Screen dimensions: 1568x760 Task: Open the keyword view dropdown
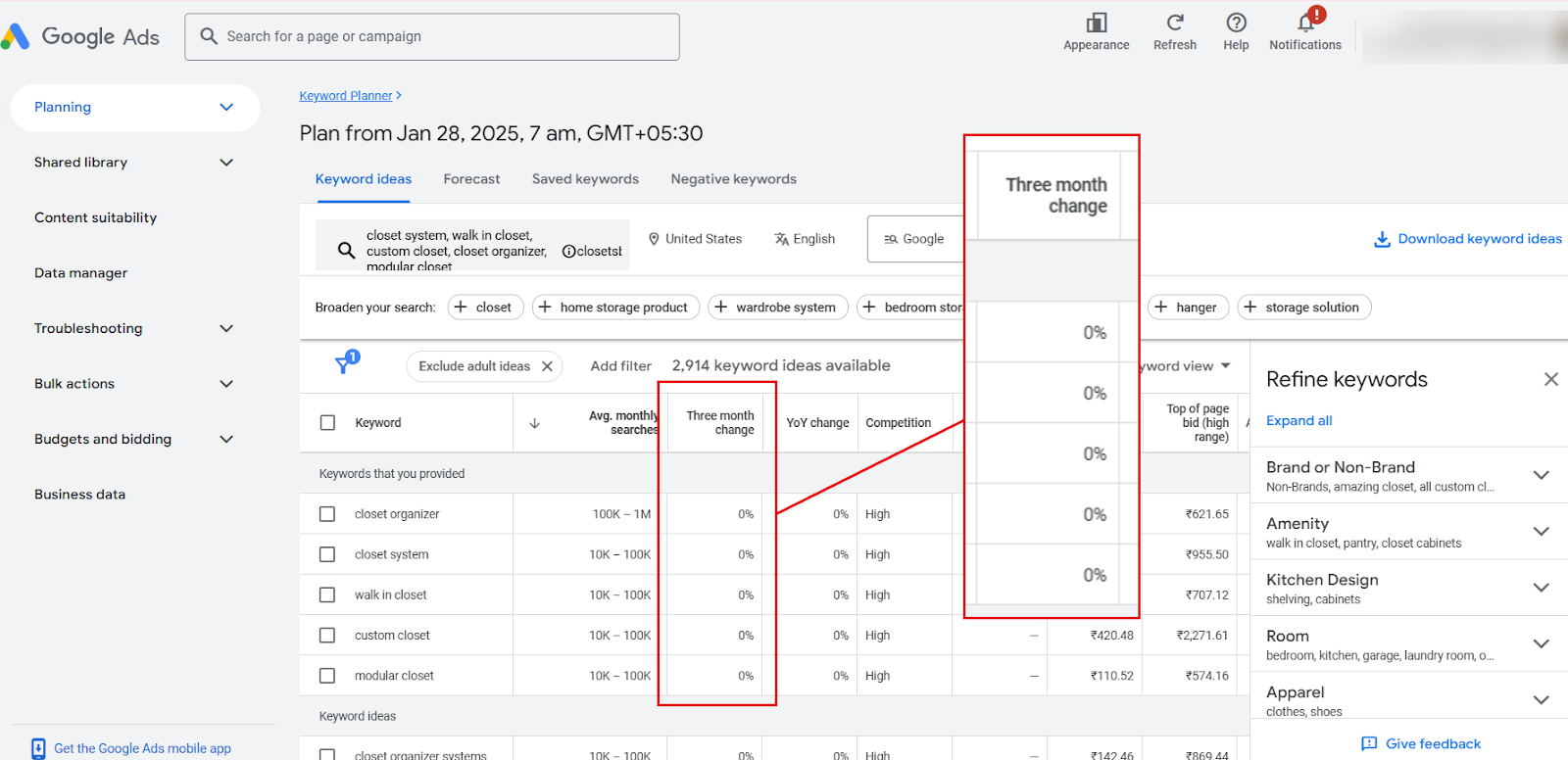1188,366
